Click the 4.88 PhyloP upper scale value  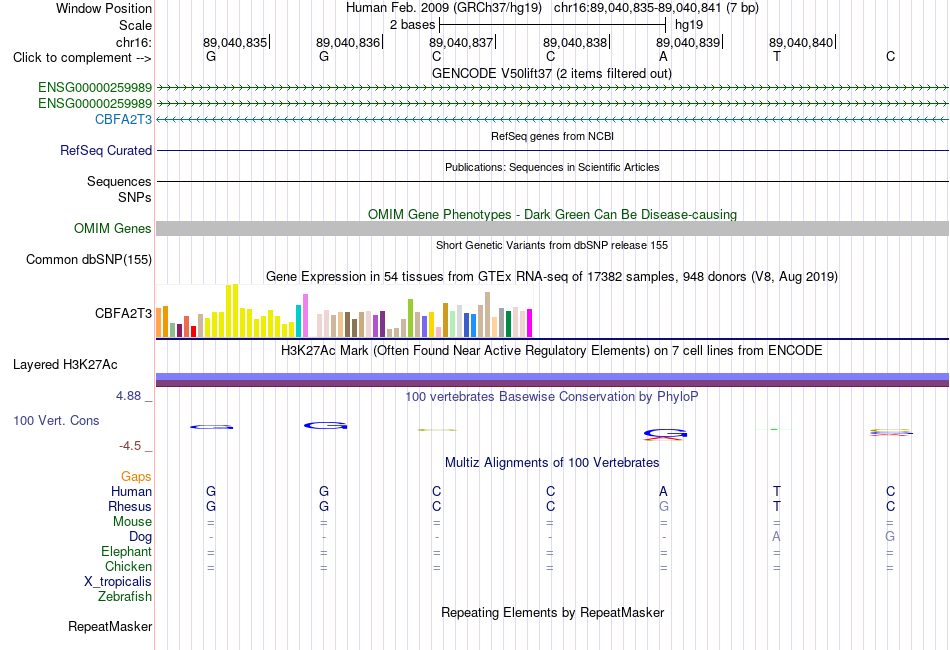coord(128,396)
